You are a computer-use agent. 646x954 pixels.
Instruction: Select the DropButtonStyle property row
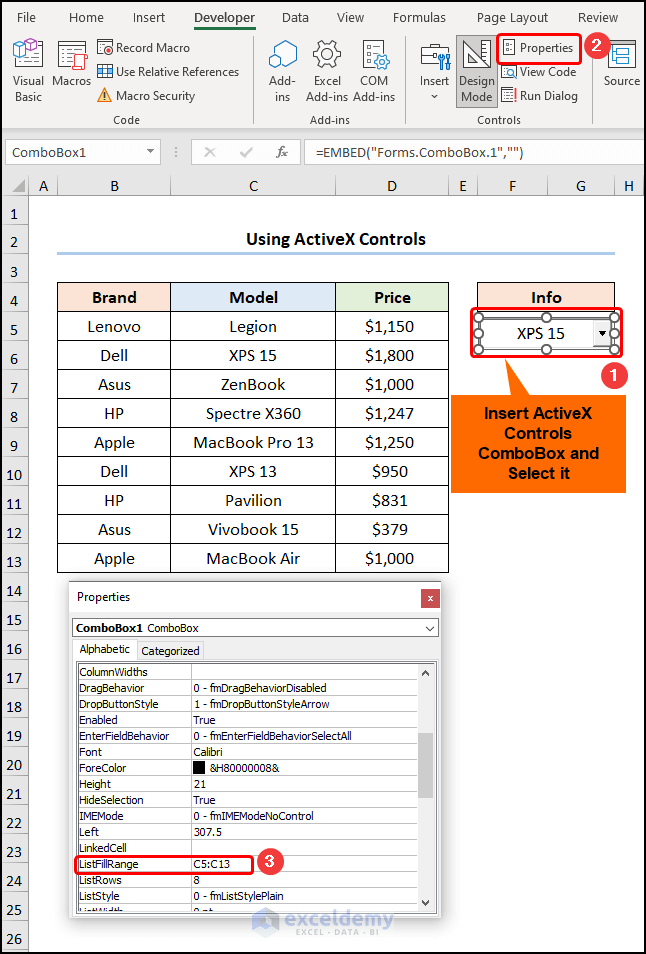(x=248, y=704)
